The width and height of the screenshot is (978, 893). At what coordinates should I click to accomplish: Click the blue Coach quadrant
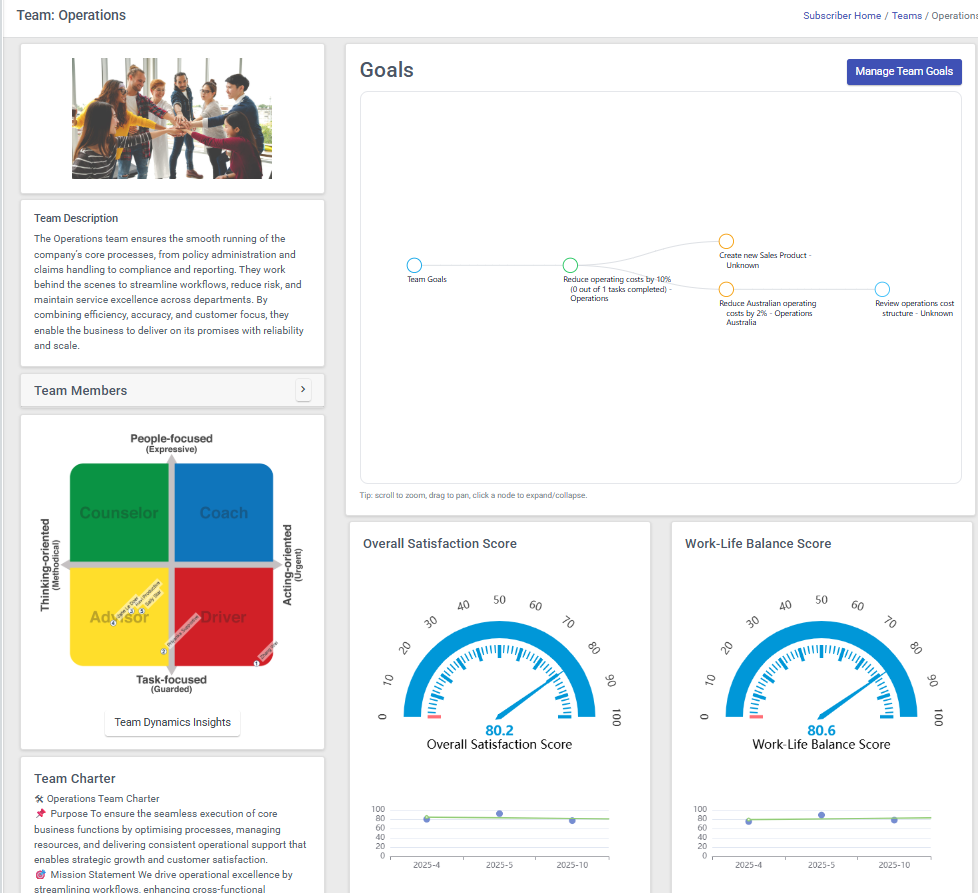click(x=225, y=512)
